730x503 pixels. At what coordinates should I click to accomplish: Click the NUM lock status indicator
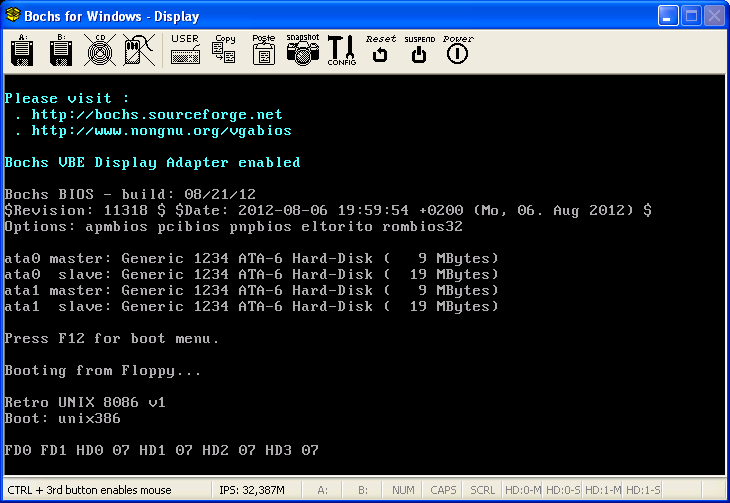click(403, 490)
